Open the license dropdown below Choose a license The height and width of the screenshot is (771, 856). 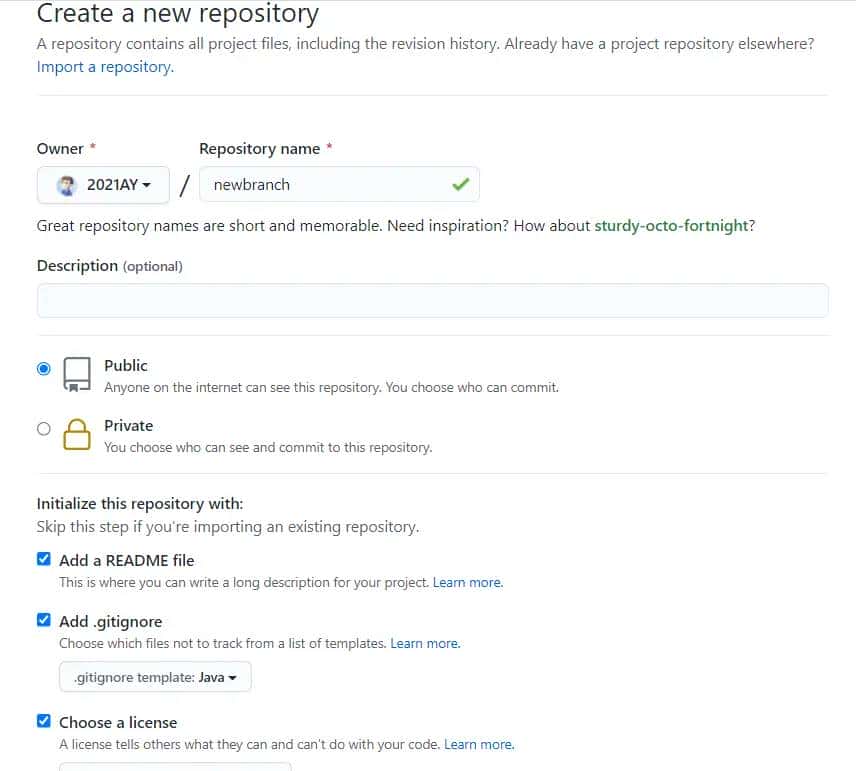tap(175, 766)
